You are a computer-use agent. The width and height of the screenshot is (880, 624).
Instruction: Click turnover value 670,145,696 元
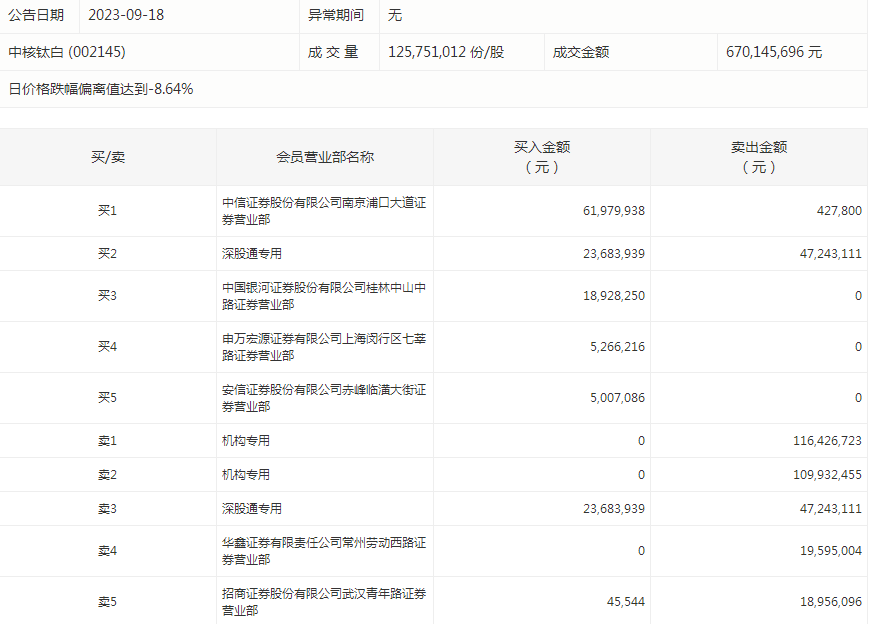point(774,52)
